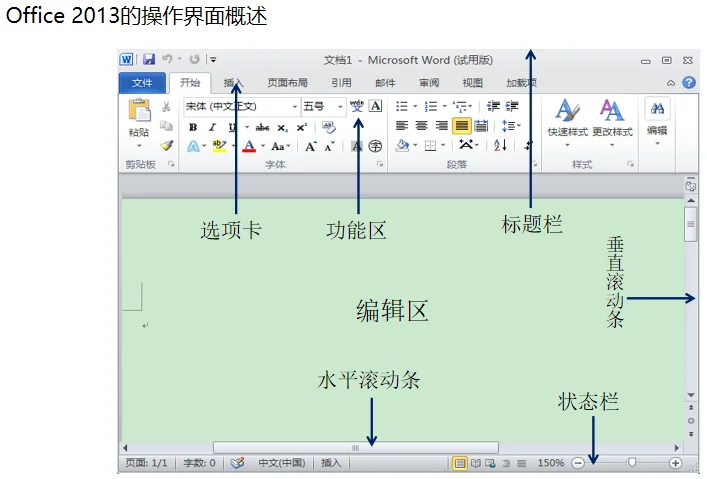Toggle Underline formatting
The width and height of the screenshot is (707, 479).
click(232, 127)
